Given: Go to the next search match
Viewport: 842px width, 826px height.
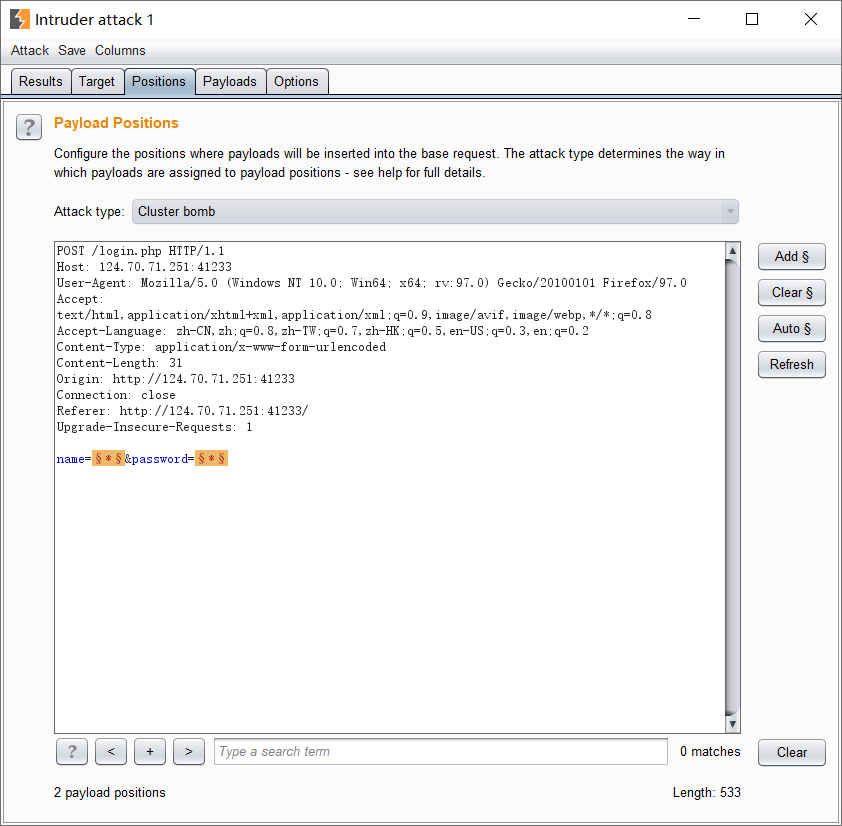Looking at the screenshot, I should coord(188,751).
